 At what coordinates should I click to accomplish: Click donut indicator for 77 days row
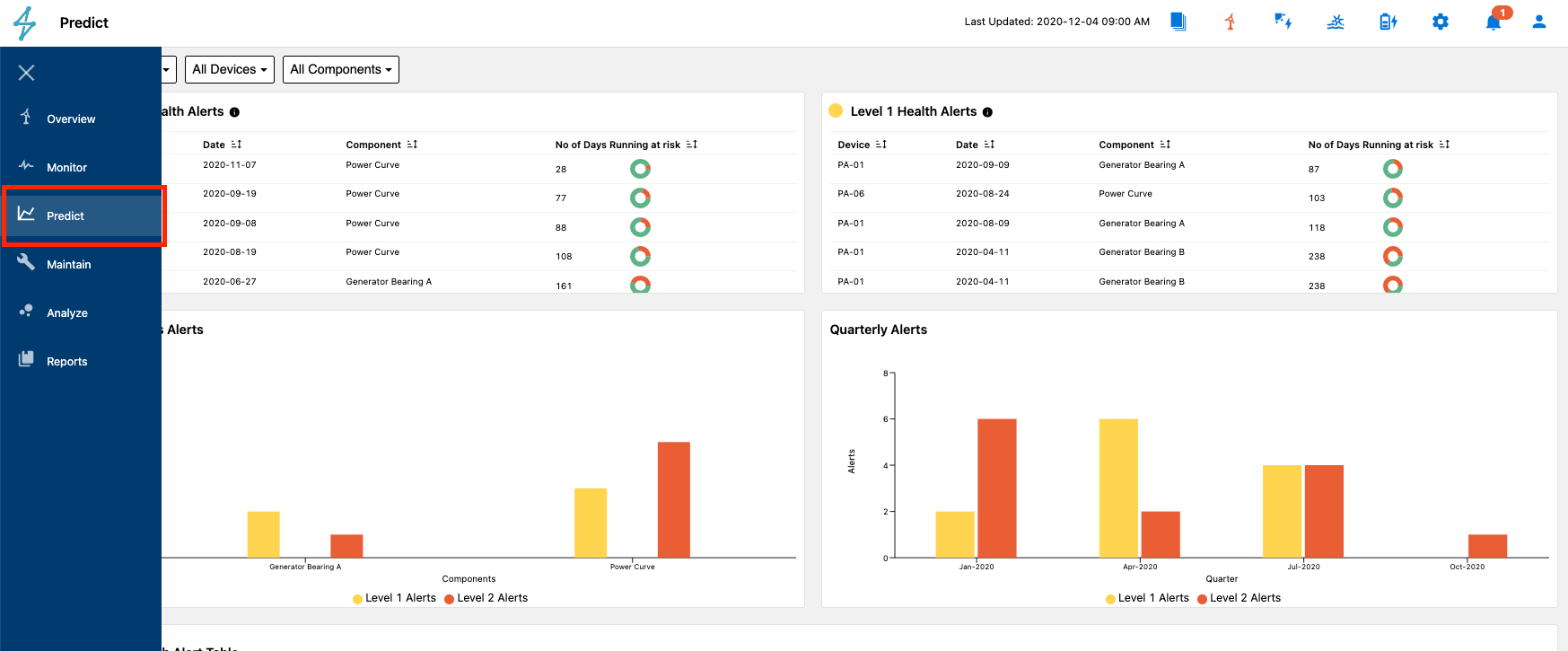[640, 198]
